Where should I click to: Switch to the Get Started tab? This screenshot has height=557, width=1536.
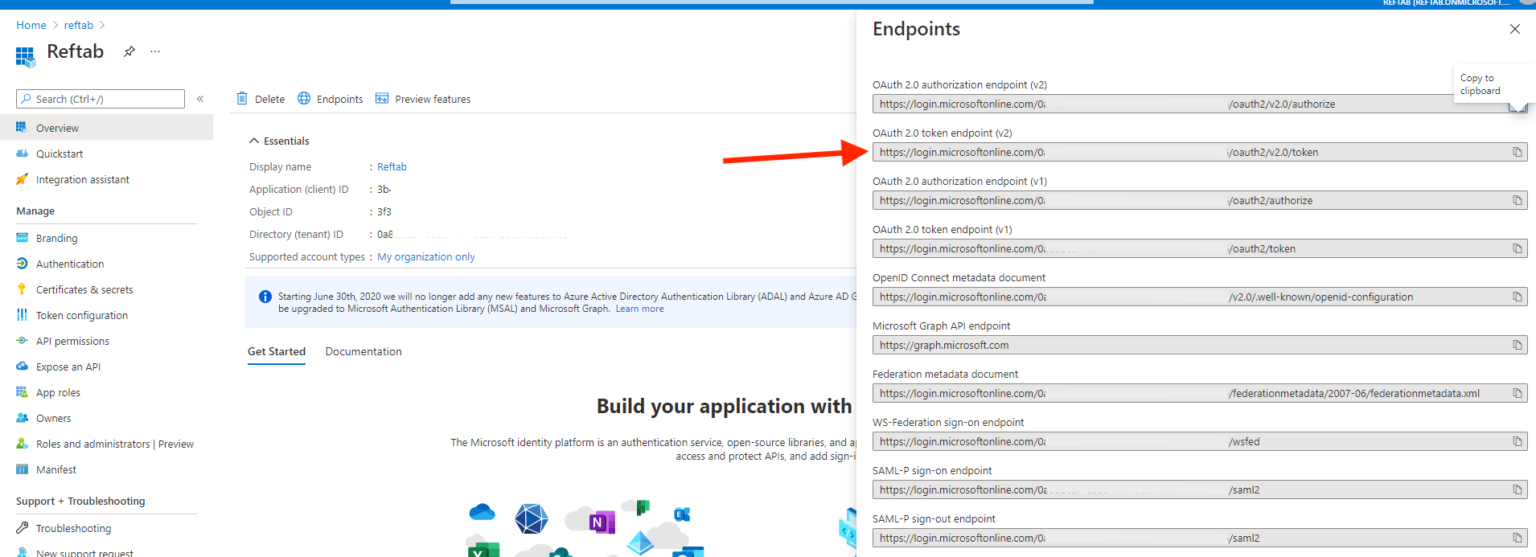277,352
